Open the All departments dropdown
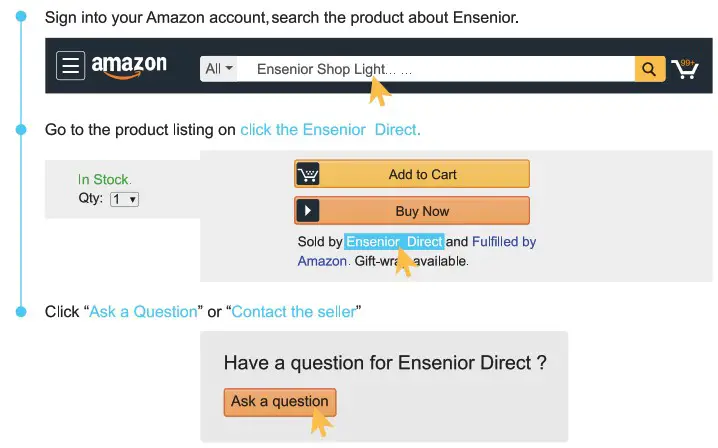718x448 pixels. pyautogui.click(x=219, y=69)
